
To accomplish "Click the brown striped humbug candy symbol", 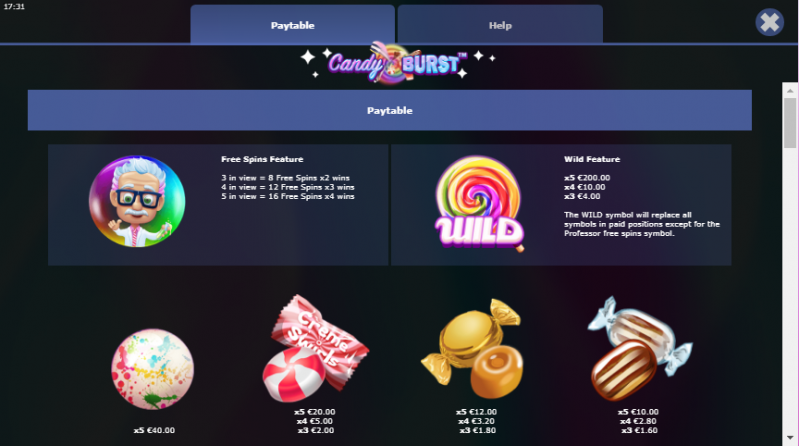I will click(640, 348).
